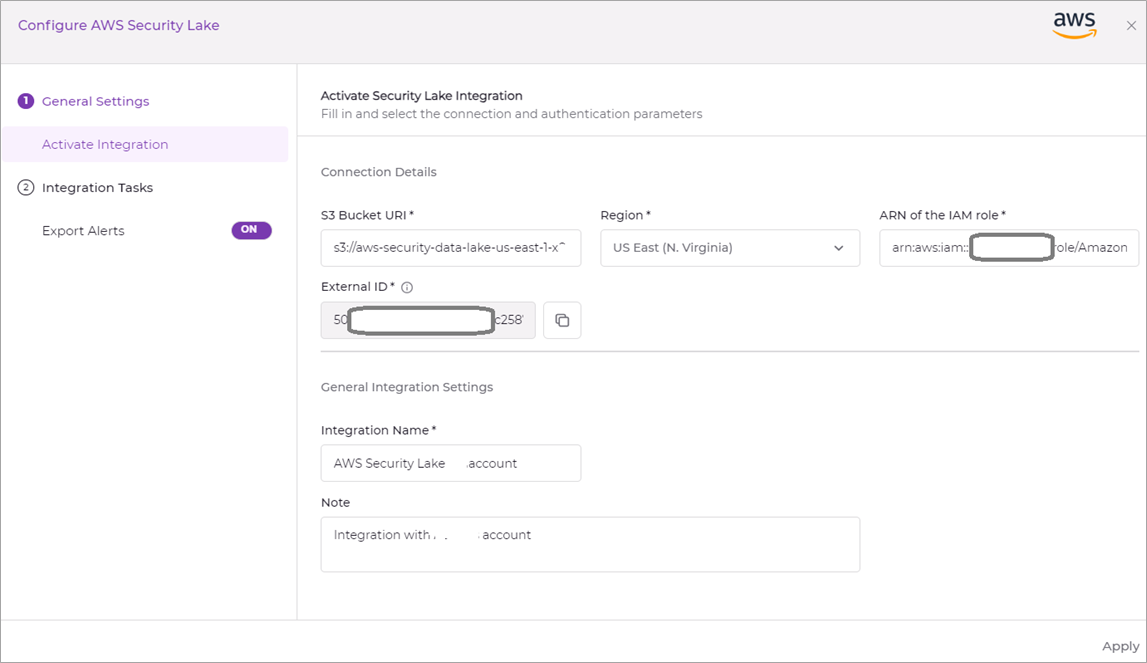Edit the Integration Name field
The width and height of the screenshot is (1147, 663).
451,463
